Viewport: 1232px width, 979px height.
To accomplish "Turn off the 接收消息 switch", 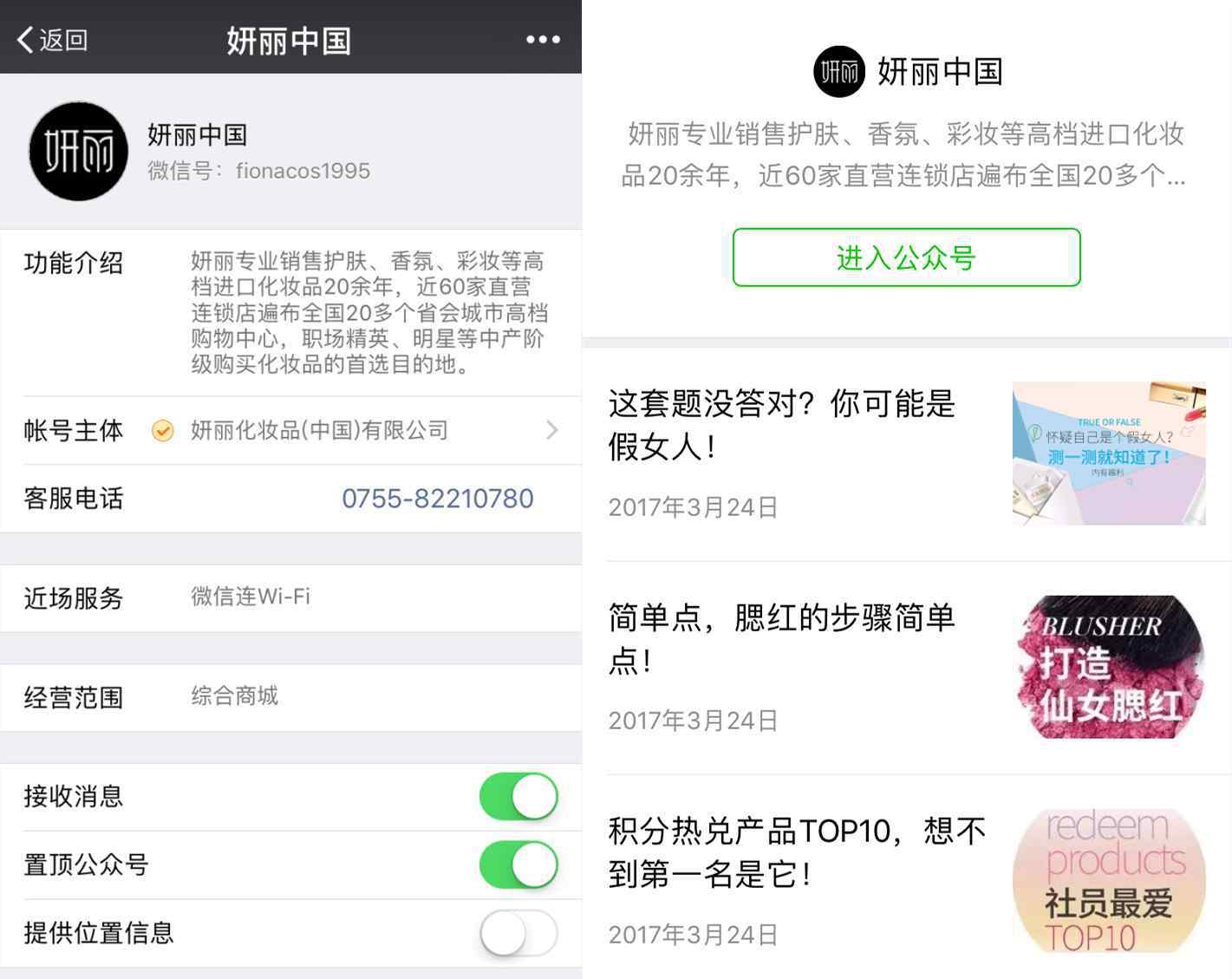I will tap(518, 797).
